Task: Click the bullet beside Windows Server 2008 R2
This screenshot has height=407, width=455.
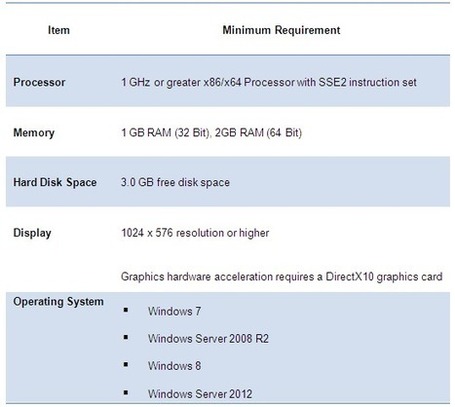Action: point(126,337)
